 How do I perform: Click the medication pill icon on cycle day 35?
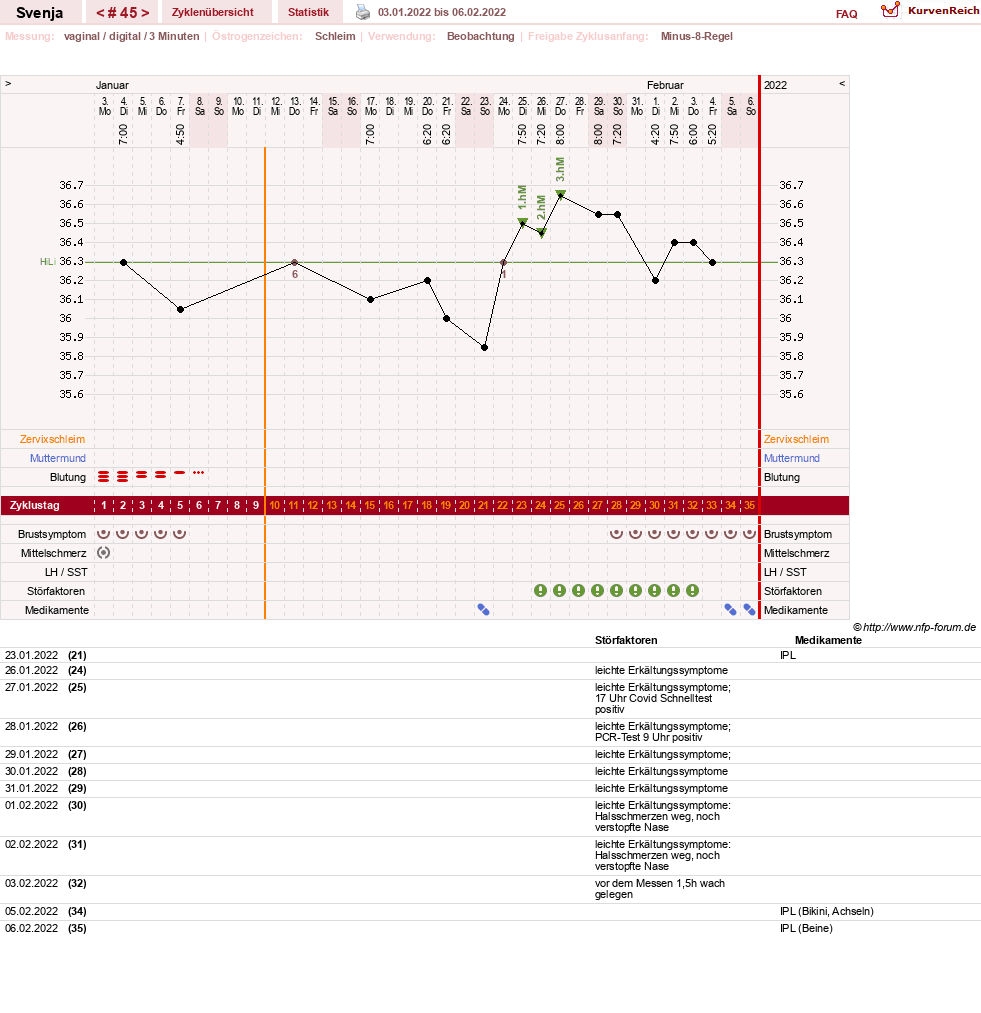749,610
